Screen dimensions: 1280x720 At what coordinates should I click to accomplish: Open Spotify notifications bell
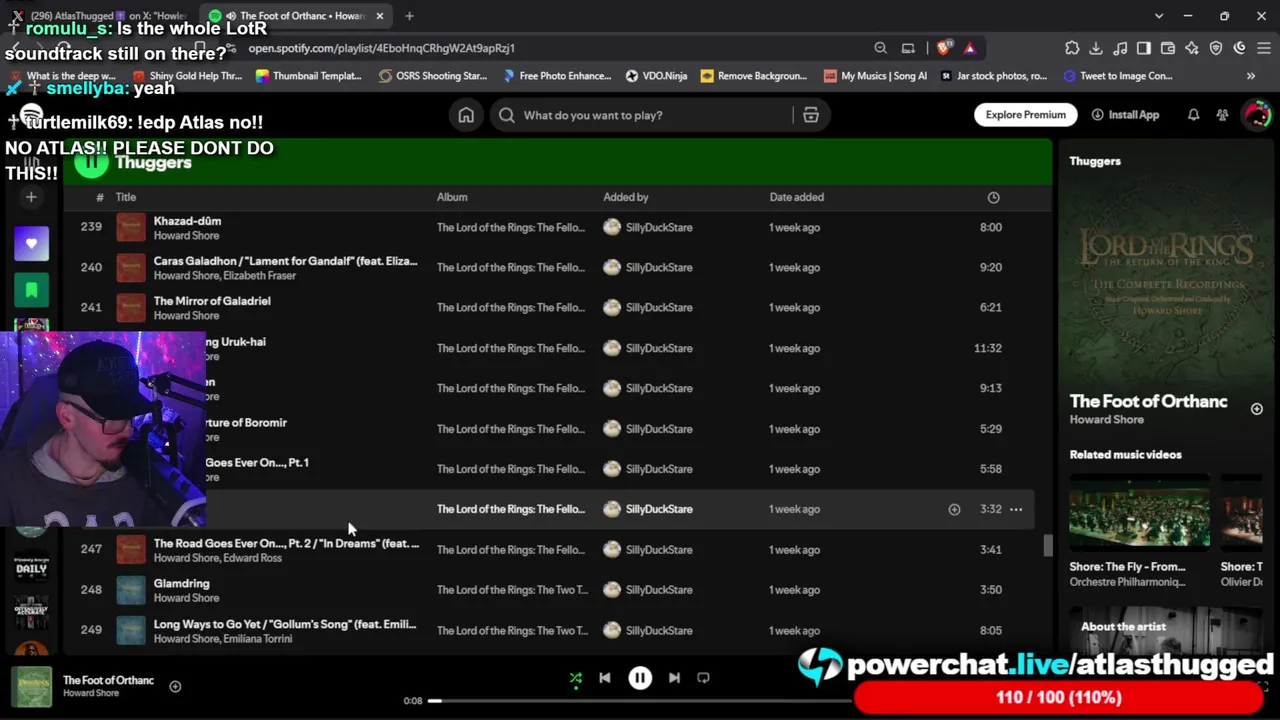tap(1193, 115)
